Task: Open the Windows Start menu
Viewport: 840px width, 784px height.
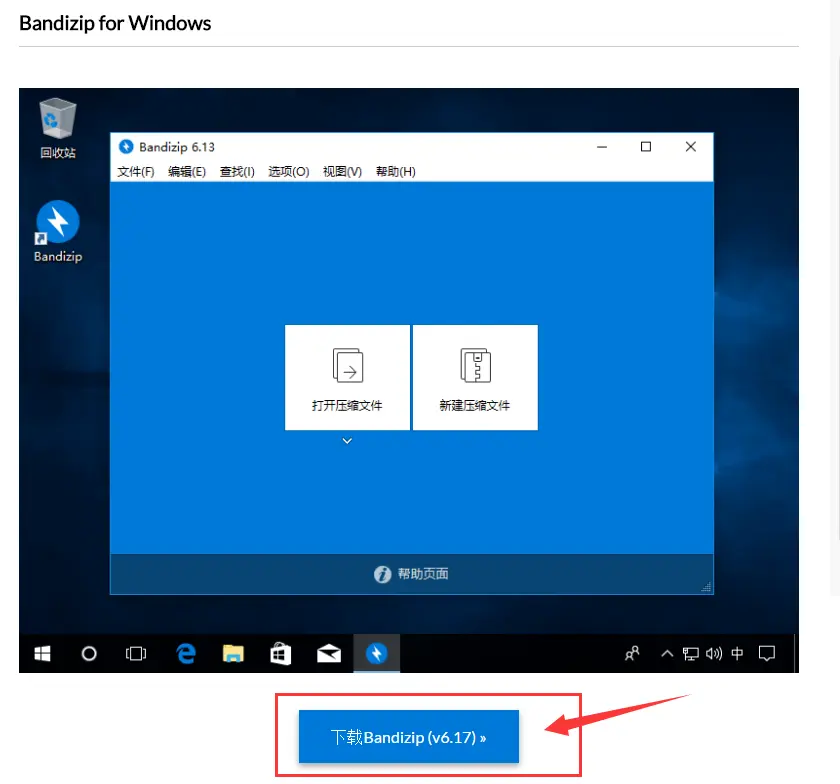Action: [x=42, y=654]
